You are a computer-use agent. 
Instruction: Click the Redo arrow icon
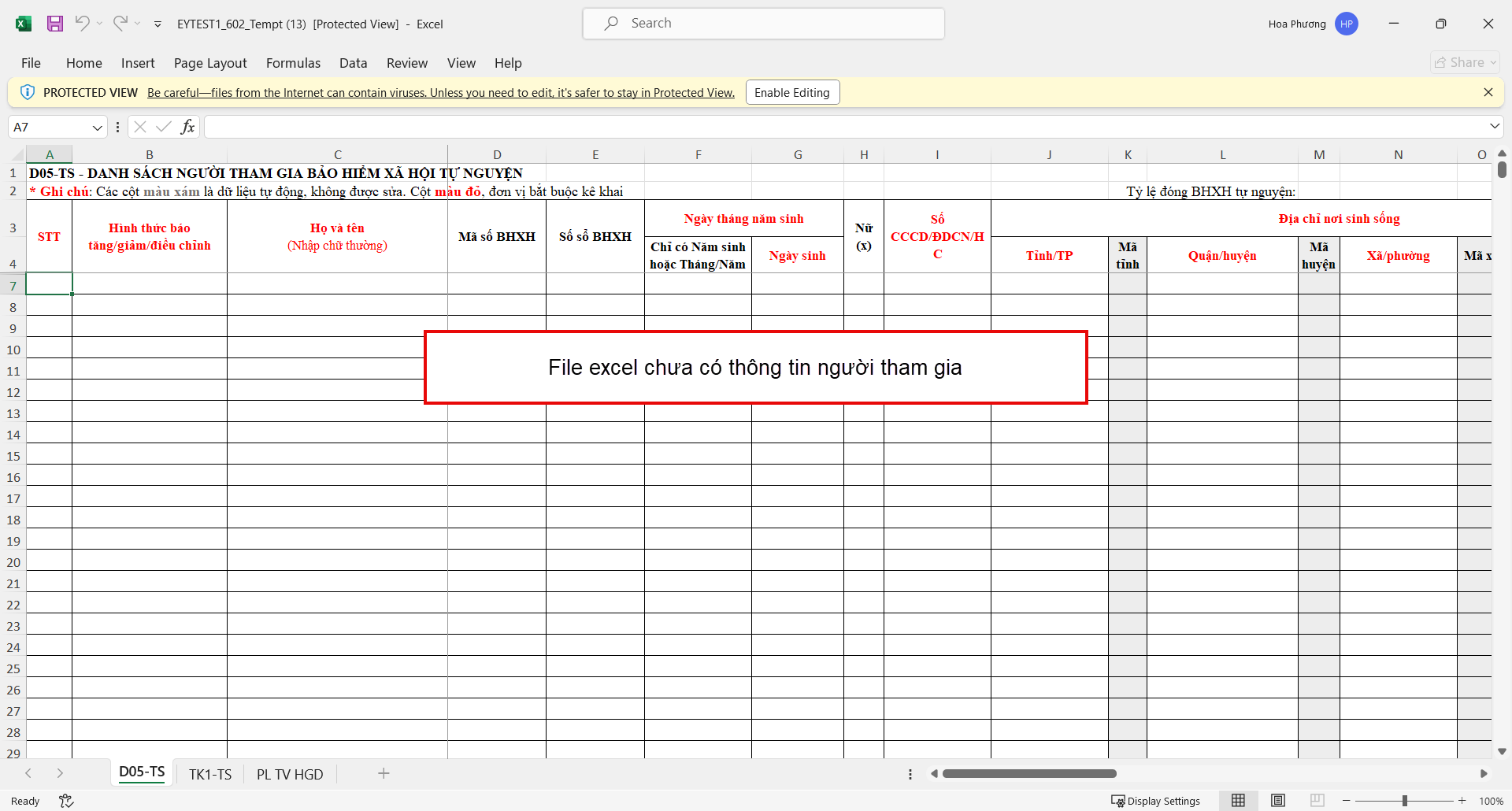tap(120, 24)
